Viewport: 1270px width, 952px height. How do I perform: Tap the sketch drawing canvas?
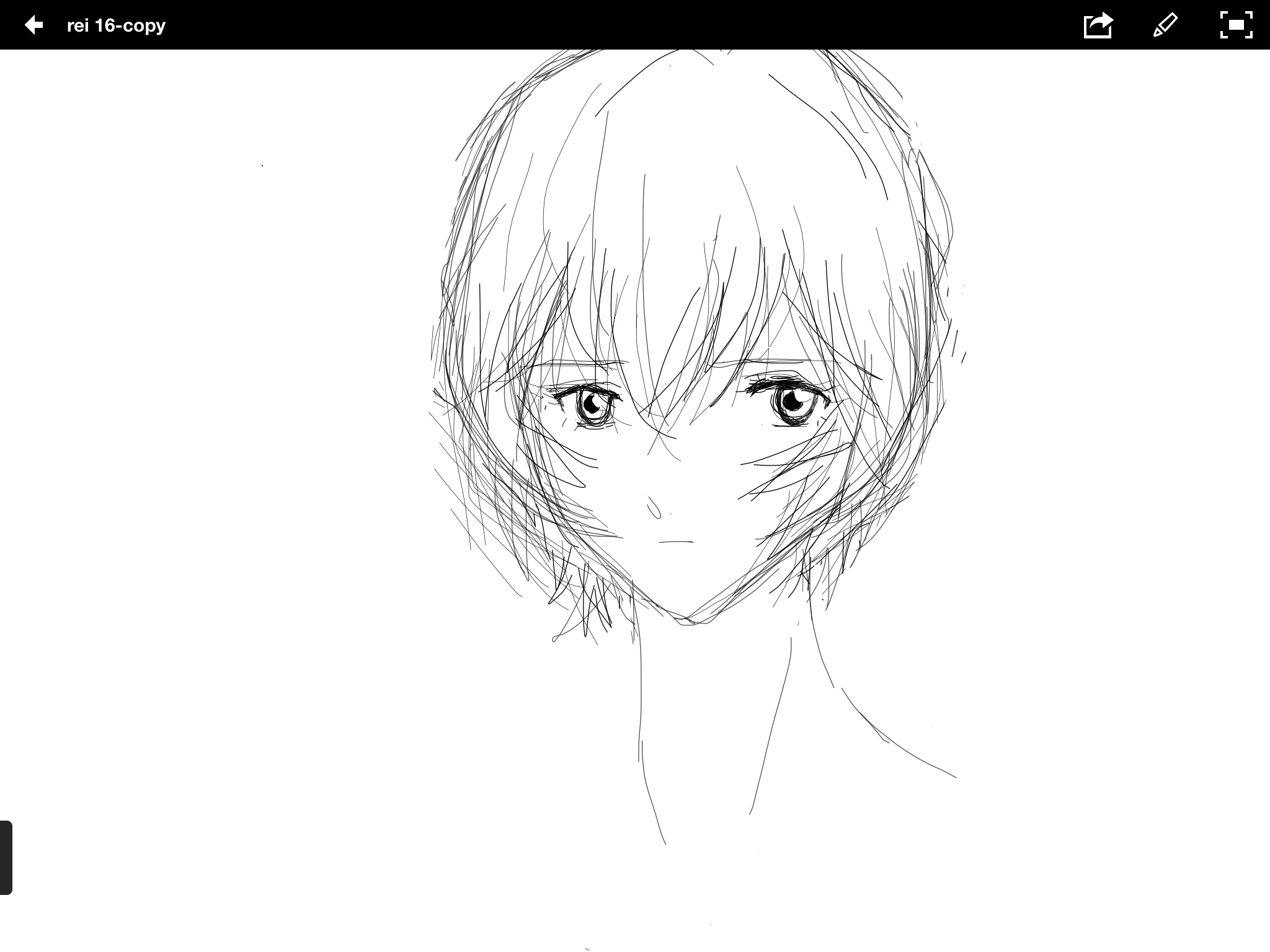click(635, 501)
